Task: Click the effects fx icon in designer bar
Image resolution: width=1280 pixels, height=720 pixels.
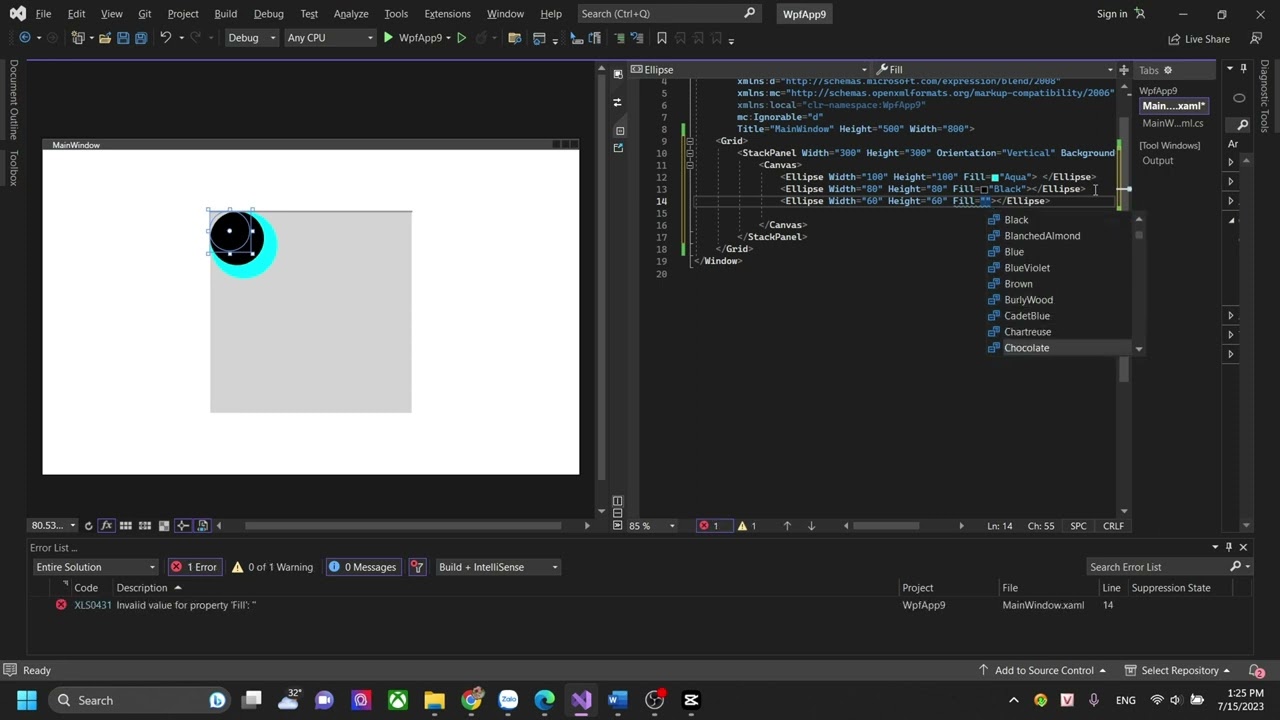Action: (x=107, y=526)
